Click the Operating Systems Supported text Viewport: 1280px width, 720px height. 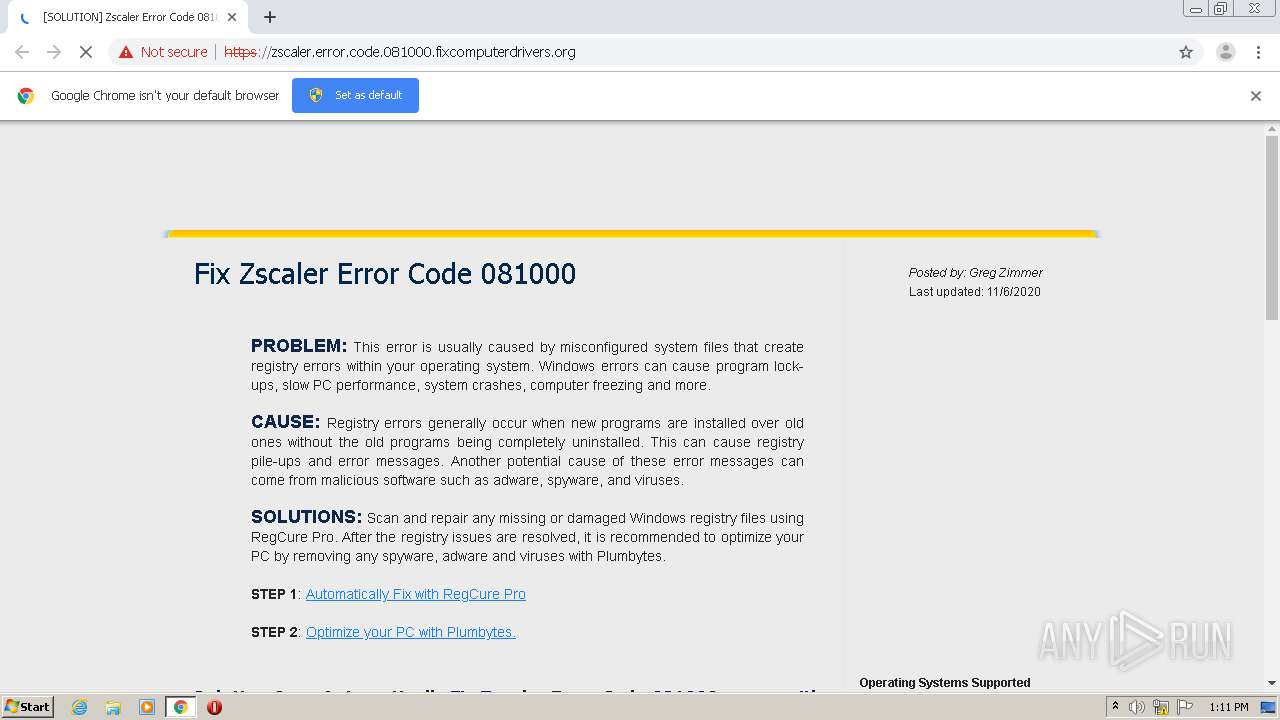(x=945, y=683)
